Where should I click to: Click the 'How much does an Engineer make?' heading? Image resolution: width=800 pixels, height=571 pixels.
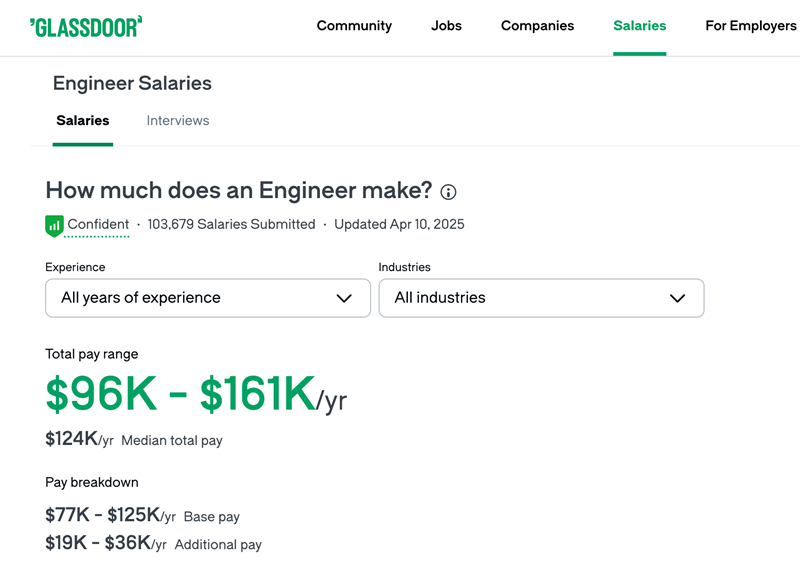(238, 191)
